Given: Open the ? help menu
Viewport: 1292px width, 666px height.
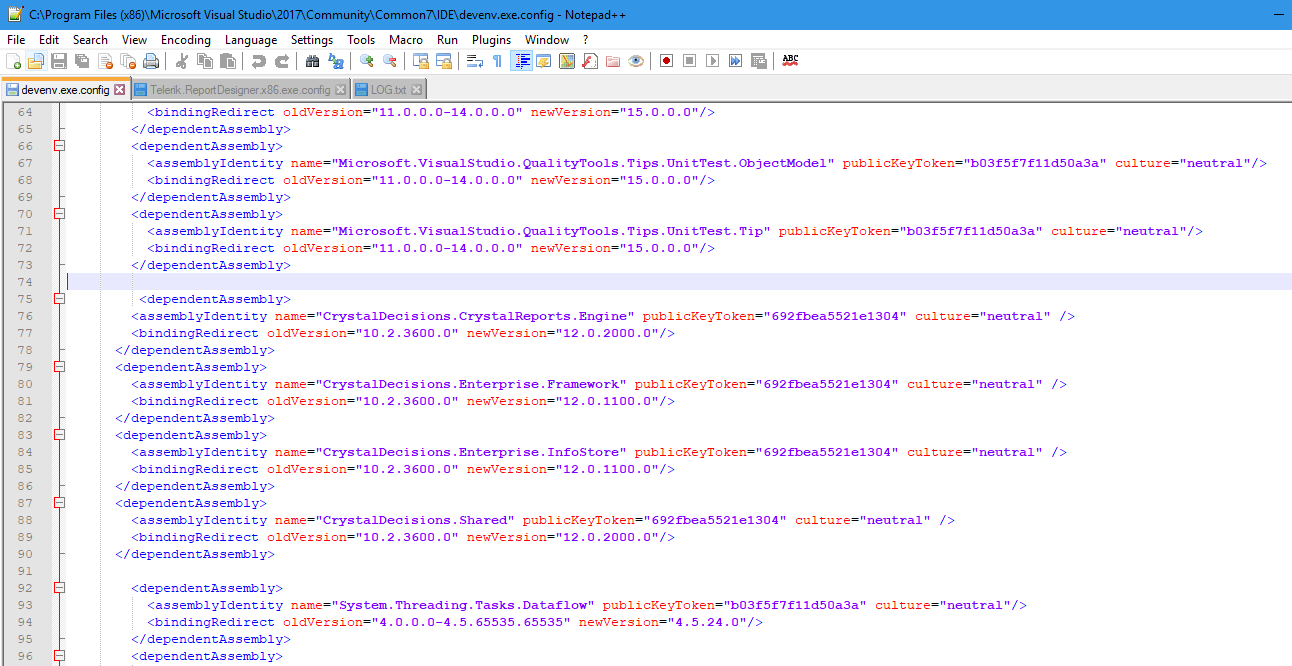Looking at the screenshot, I should click(586, 40).
